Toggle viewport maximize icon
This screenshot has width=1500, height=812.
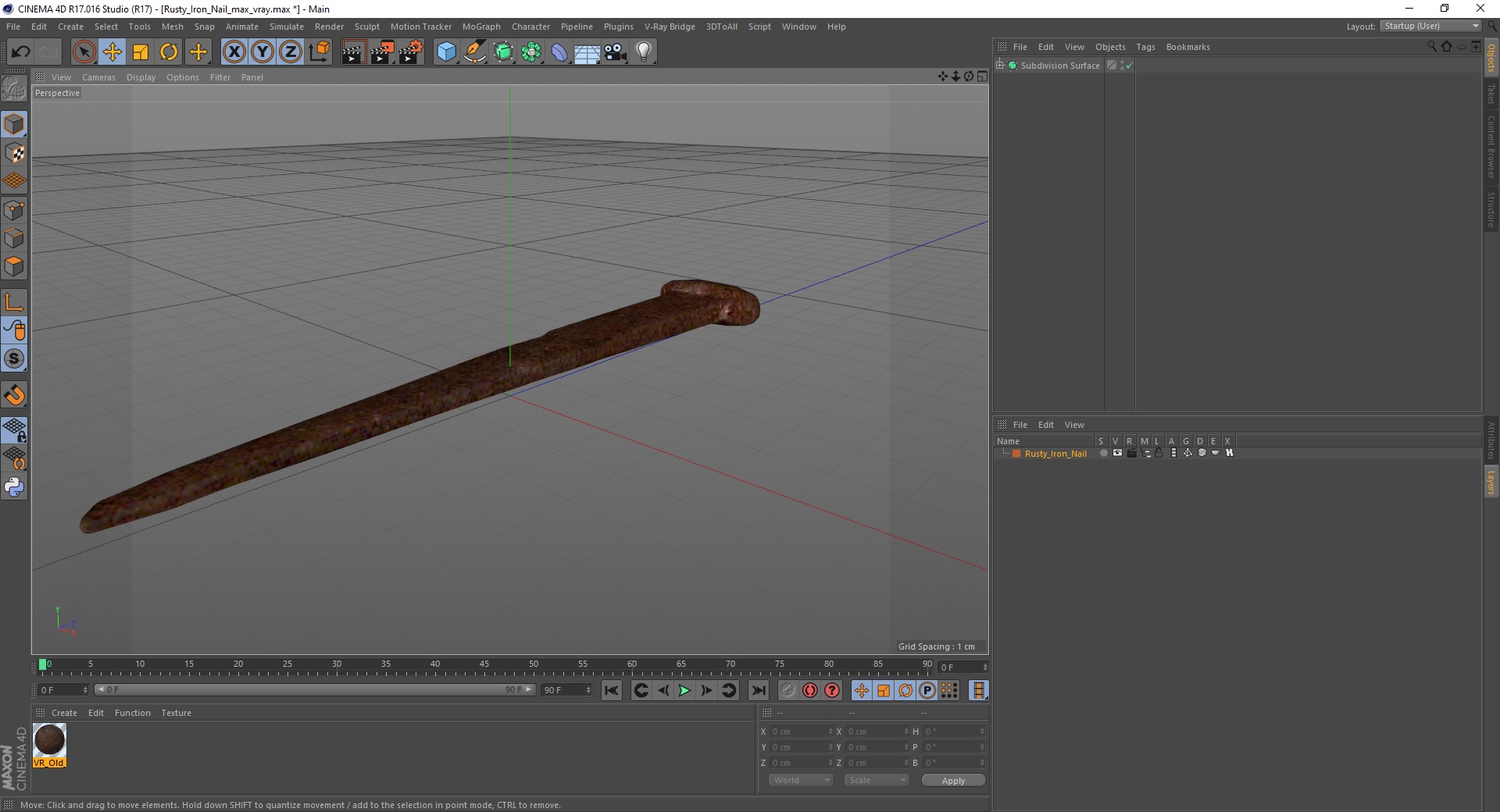(x=982, y=77)
